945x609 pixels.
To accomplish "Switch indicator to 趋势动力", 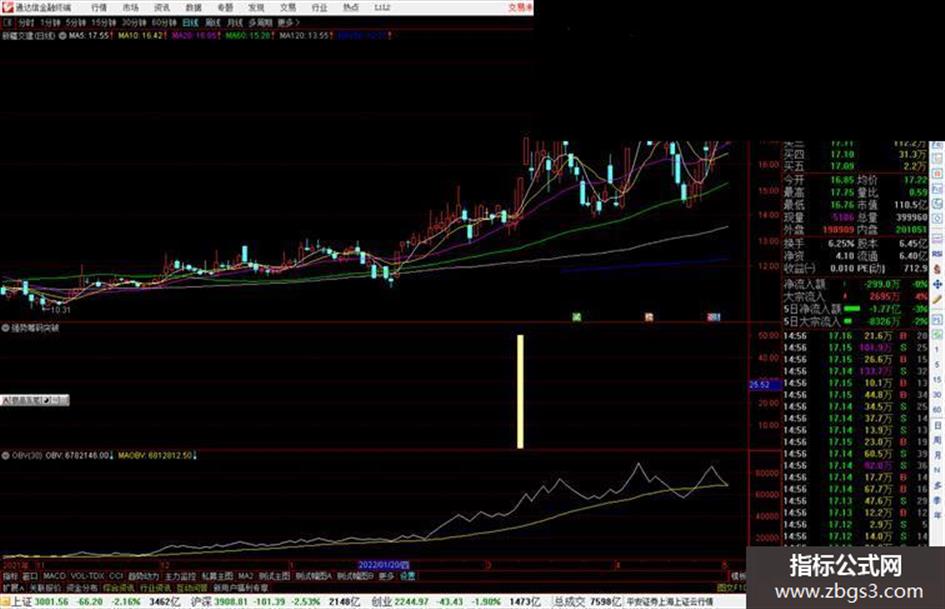I will (x=143, y=576).
